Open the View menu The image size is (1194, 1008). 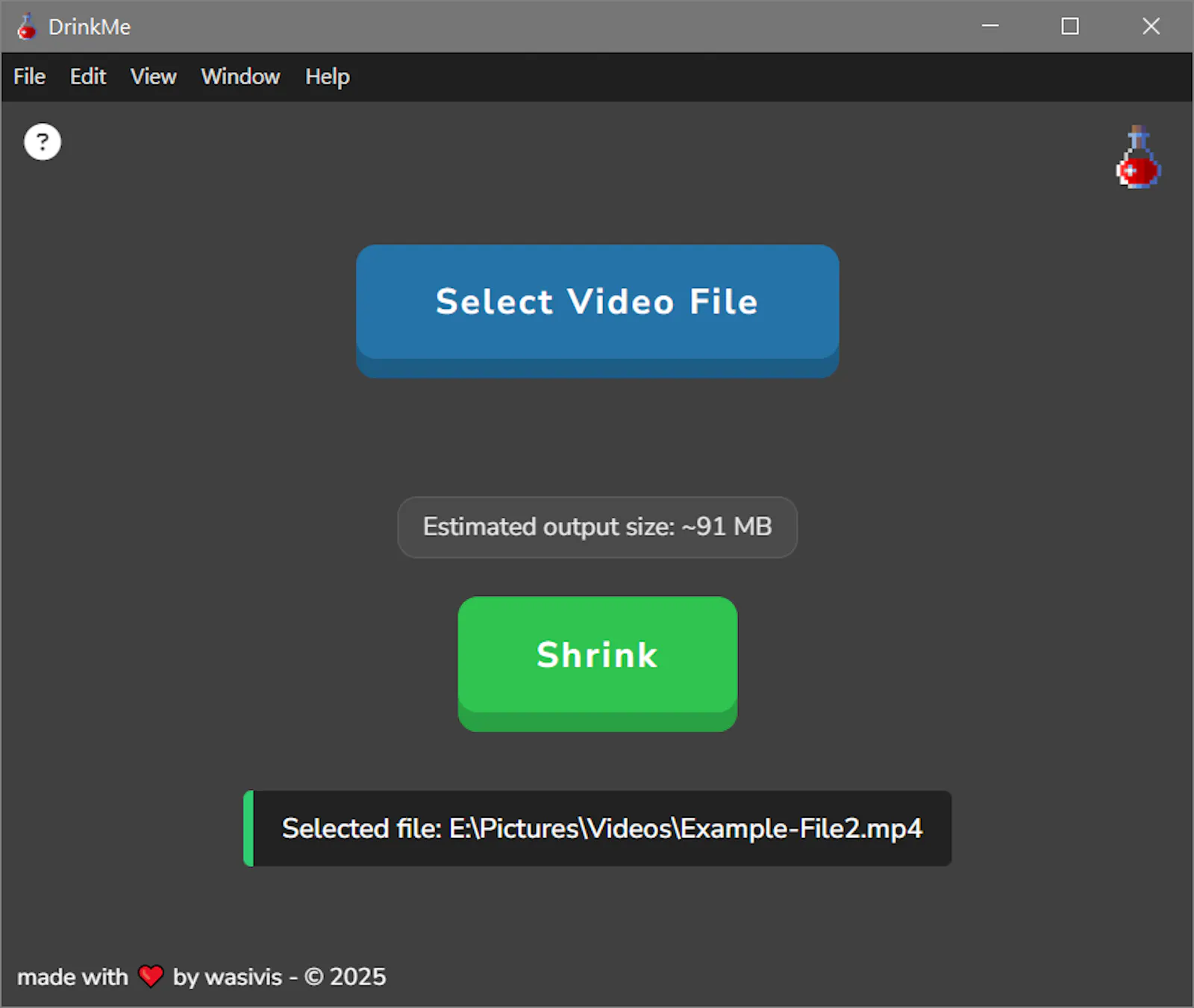point(154,77)
